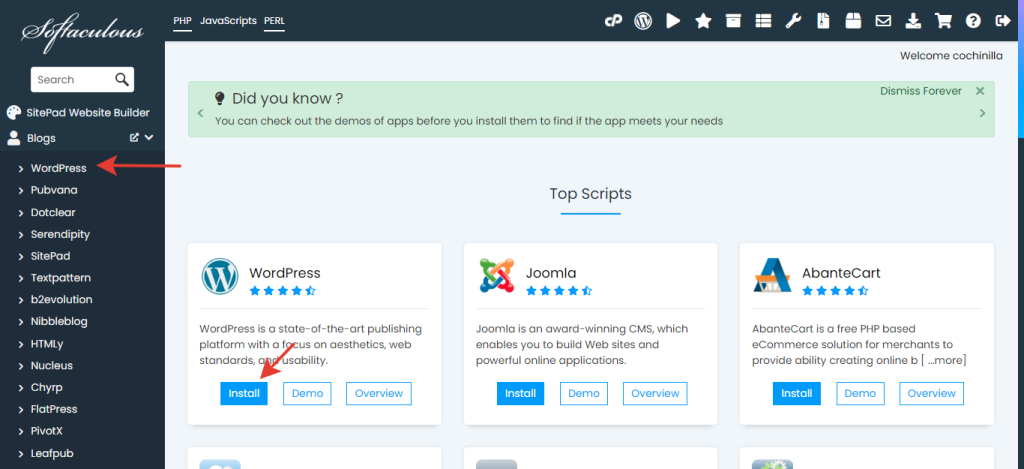Open the WordPress manager icon in top bar
The image size is (1024, 469).
click(643, 21)
